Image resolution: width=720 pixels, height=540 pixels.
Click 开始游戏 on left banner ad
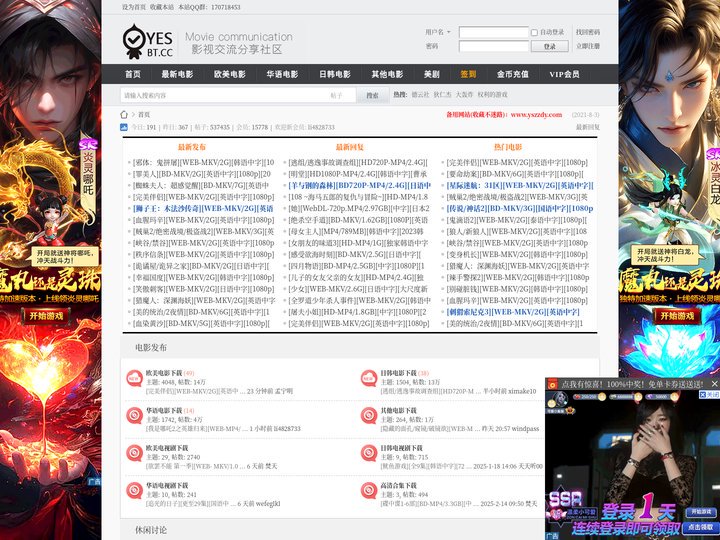(x=46, y=316)
